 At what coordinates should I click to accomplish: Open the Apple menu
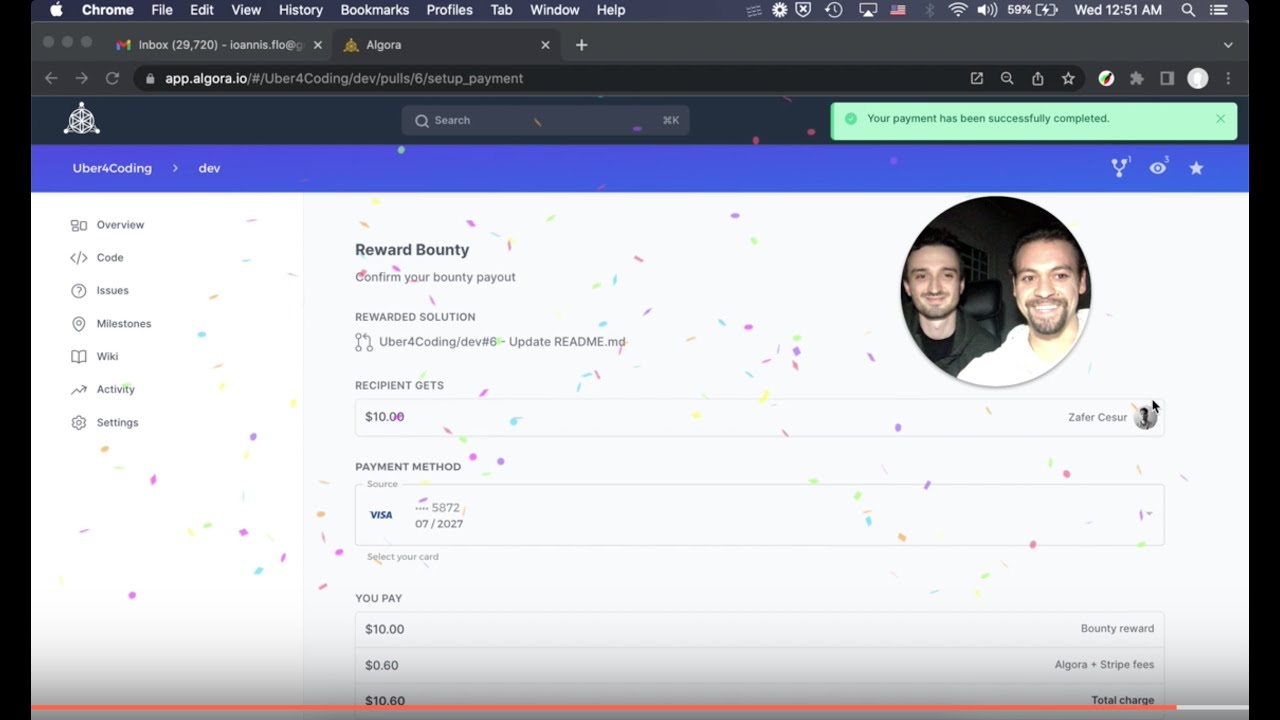coord(56,10)
